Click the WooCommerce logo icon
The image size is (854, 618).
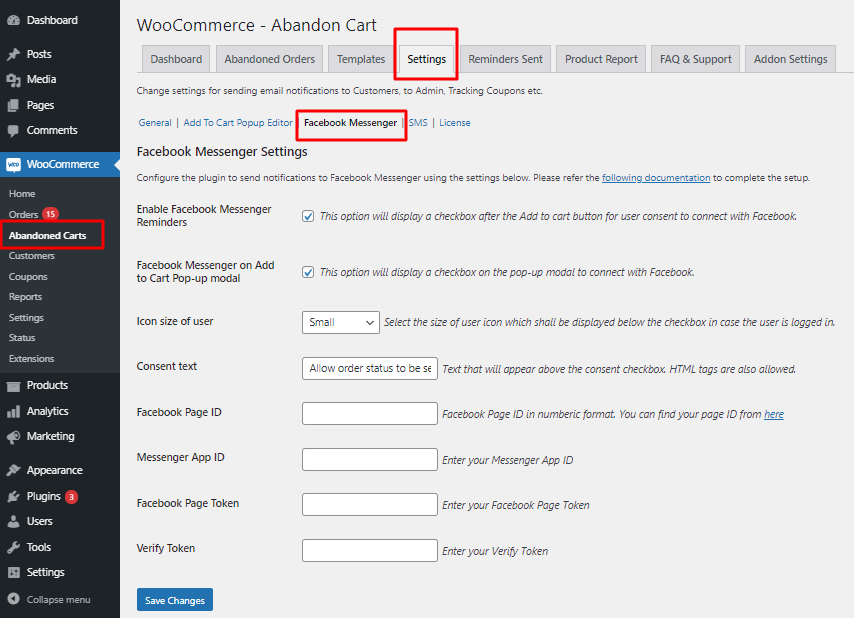(14, 164)
